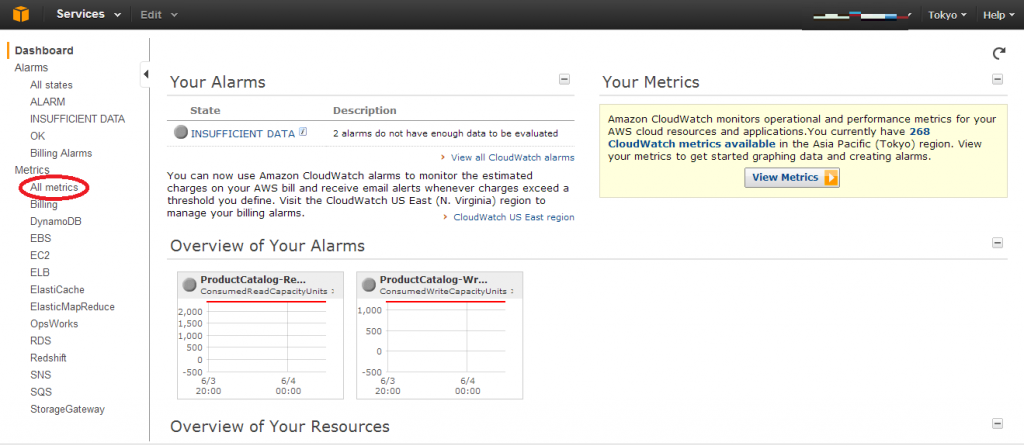This screenshot has width=1024, height=446.
Task: Open Billing Alarms in the sidebar
Action: point(61,153)
